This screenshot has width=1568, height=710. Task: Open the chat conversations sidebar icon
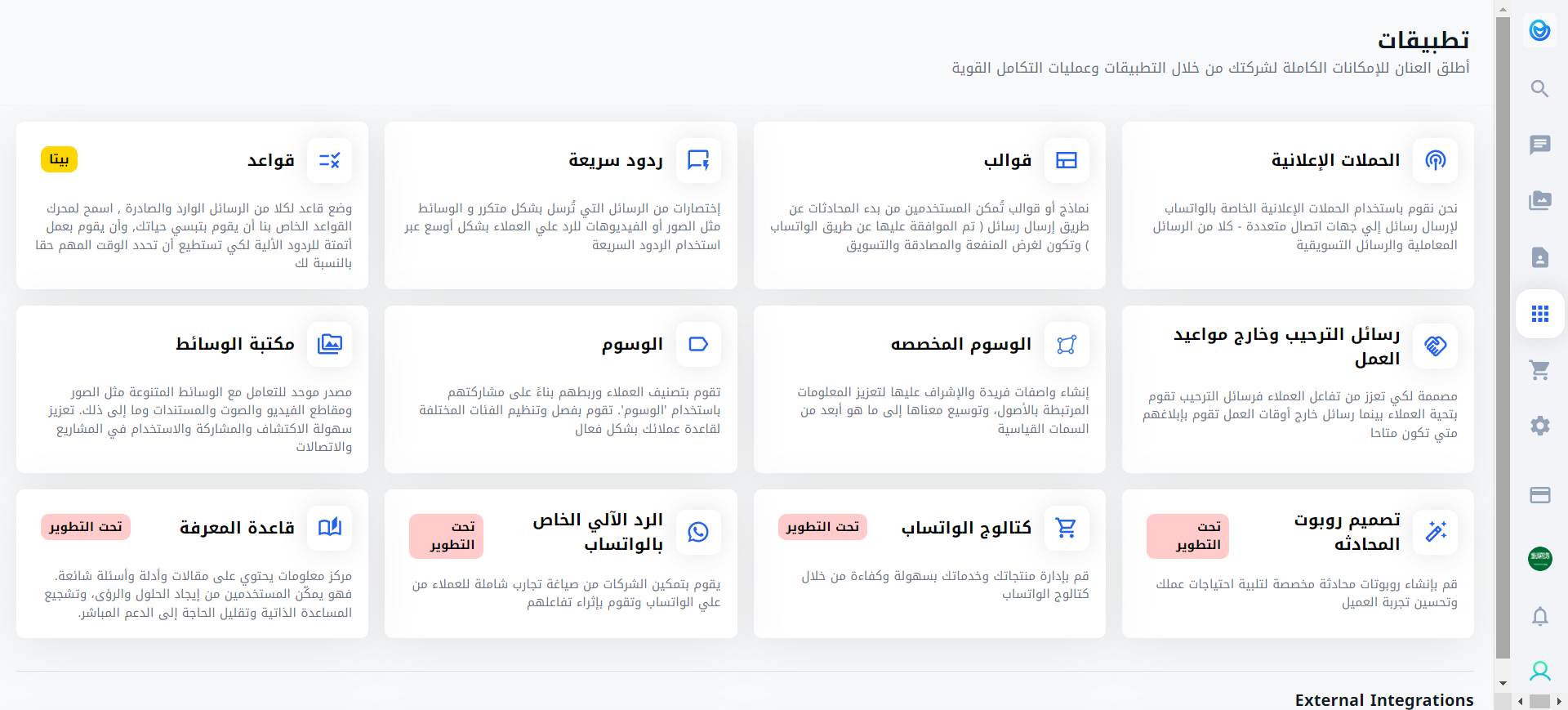click(1539, 145)
